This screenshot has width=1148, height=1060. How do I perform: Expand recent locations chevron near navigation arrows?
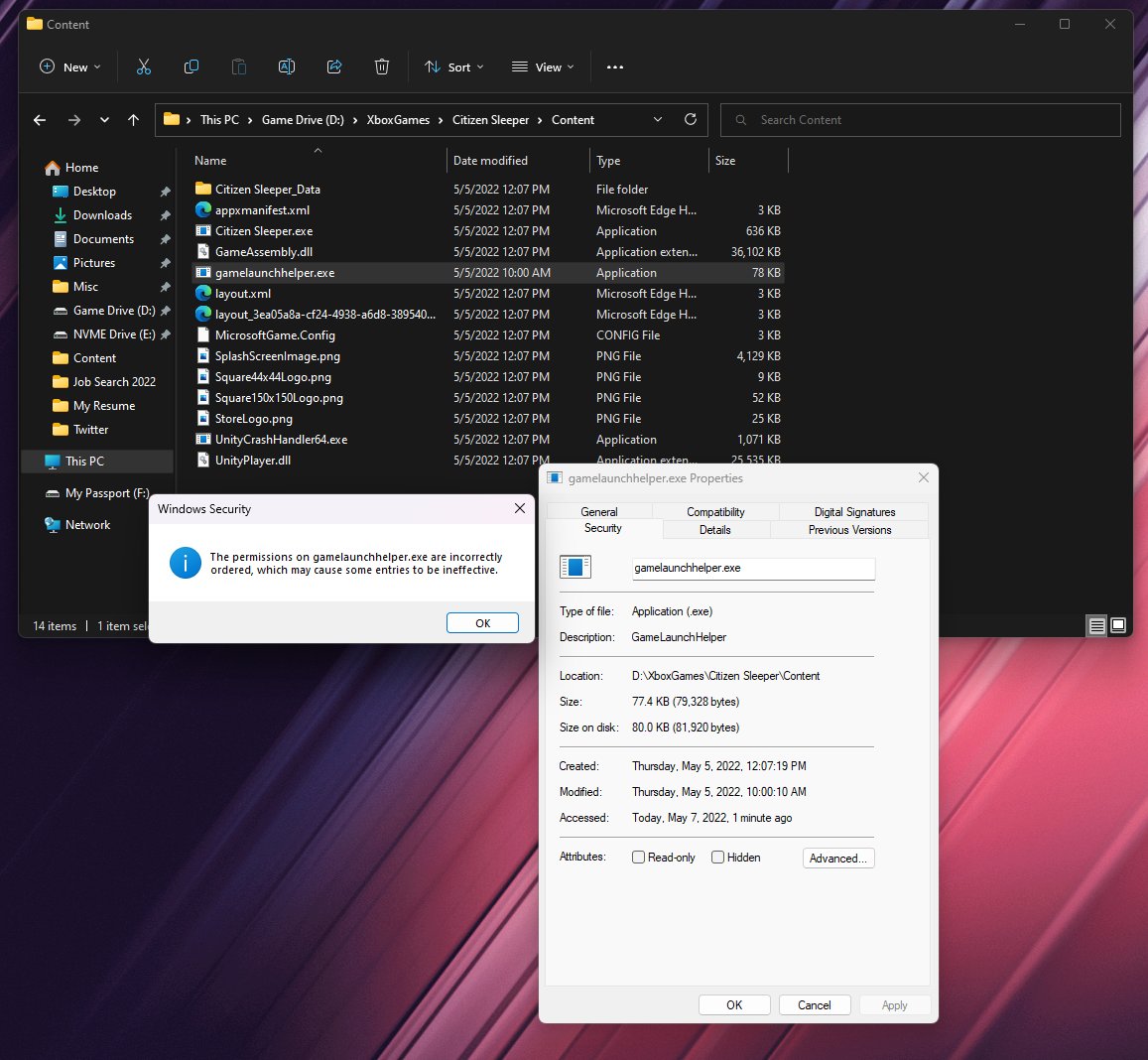105,120
